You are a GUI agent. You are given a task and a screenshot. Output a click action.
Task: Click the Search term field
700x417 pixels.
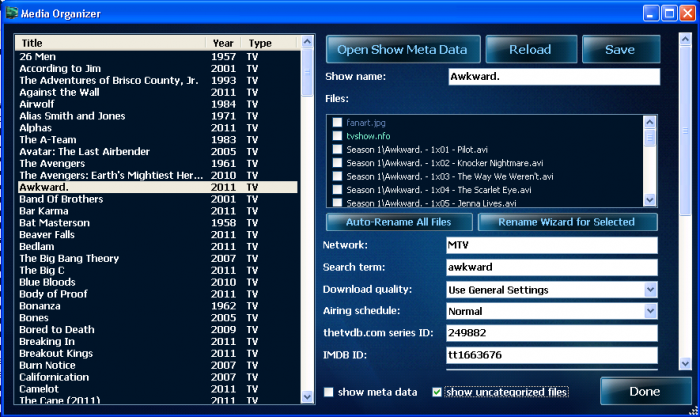(x=552, y=267)
